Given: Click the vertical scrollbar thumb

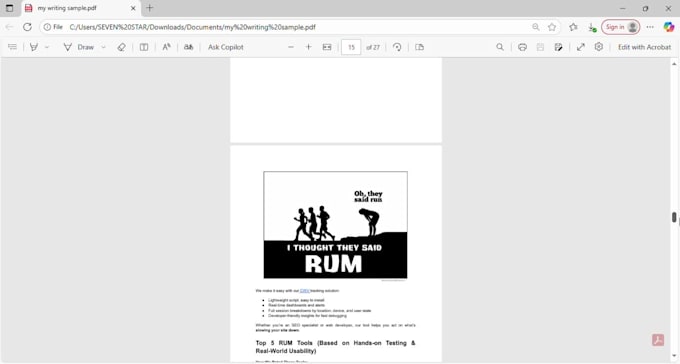Looking at the screenshot, I should tap(674, 217).
